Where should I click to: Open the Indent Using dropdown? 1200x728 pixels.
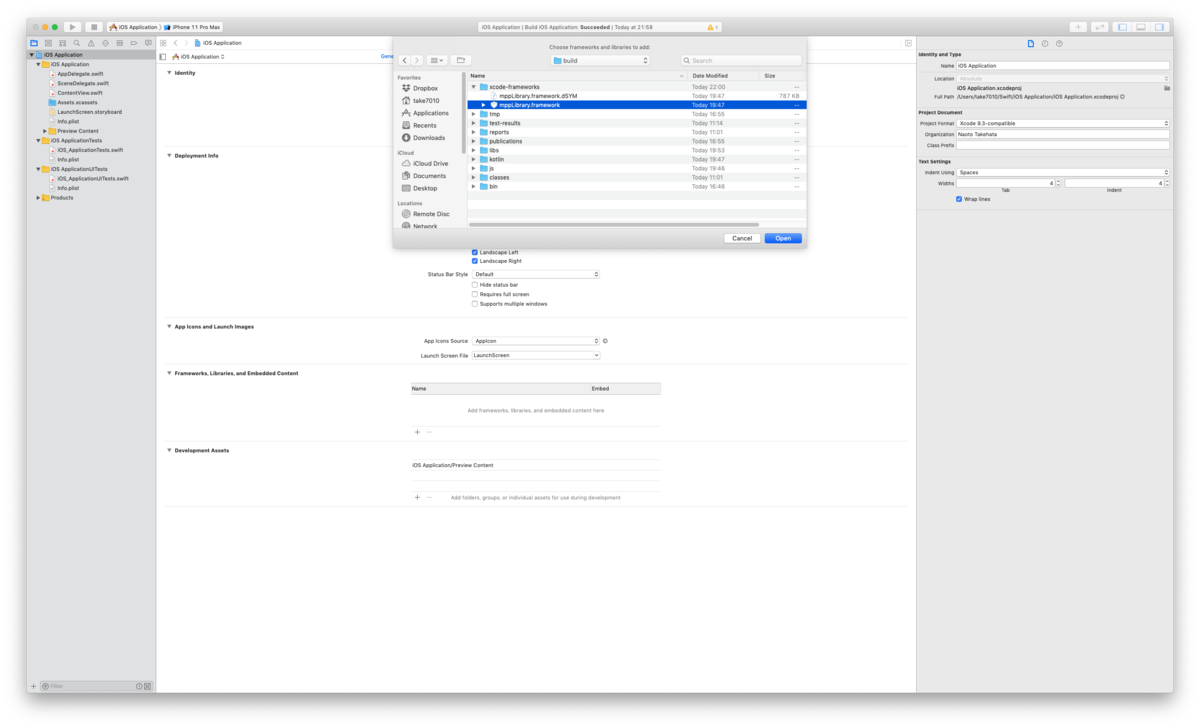1063,172
